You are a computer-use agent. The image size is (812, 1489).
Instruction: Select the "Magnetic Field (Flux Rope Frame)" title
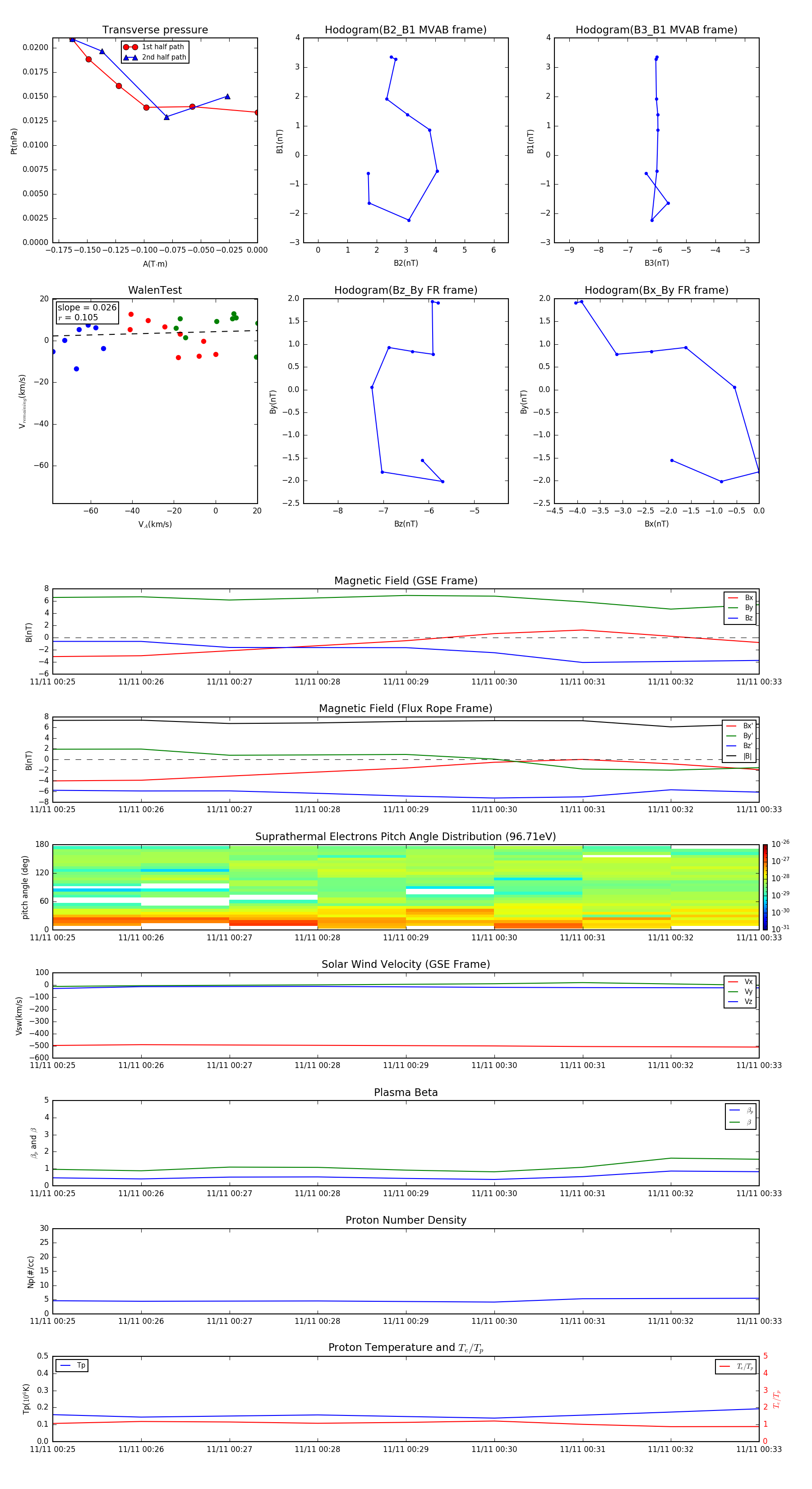tap(406, 708)
